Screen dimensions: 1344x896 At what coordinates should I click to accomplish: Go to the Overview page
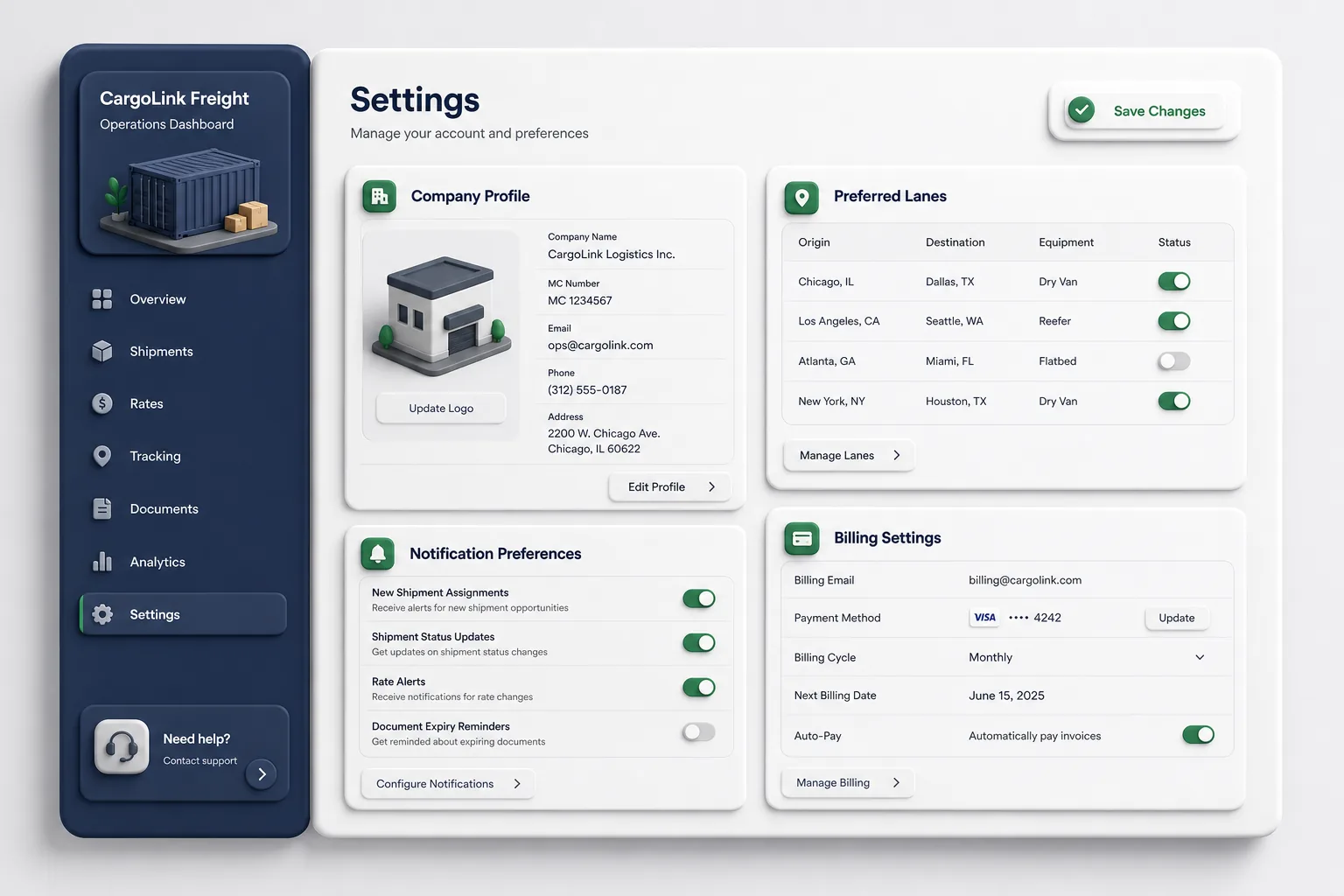183,299
